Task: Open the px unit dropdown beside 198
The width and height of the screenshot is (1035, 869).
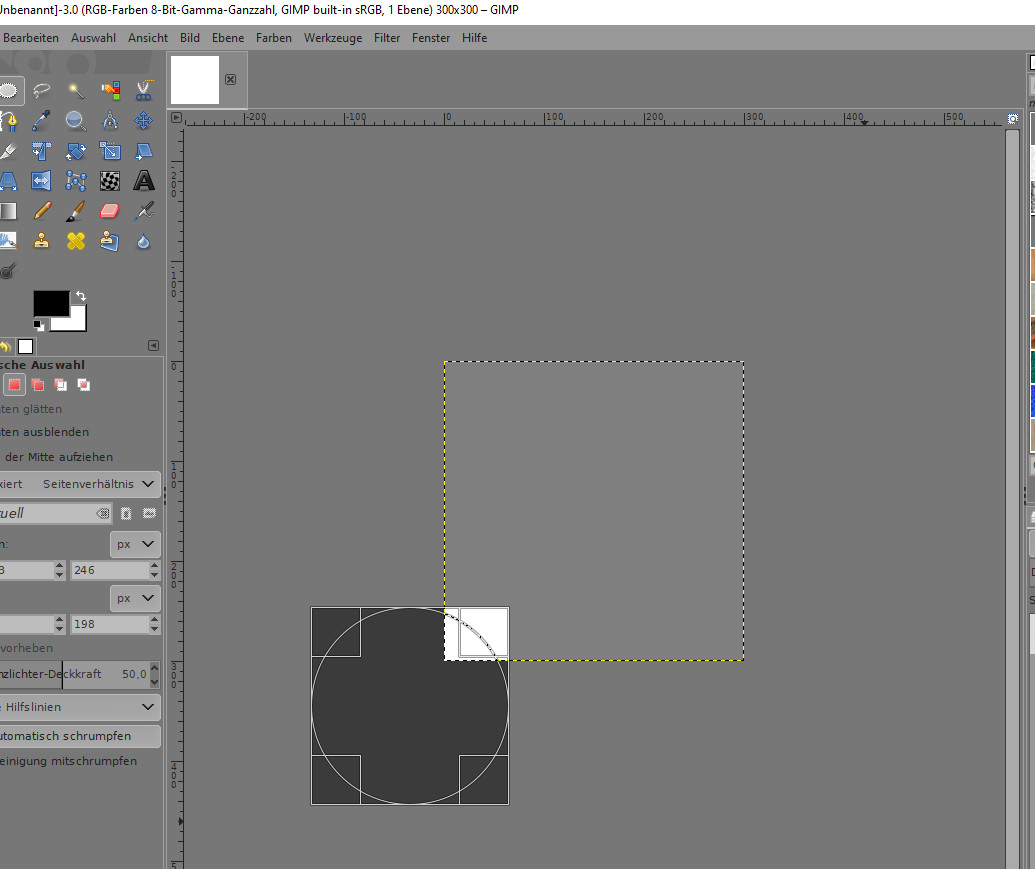Action: pos(135,598)
